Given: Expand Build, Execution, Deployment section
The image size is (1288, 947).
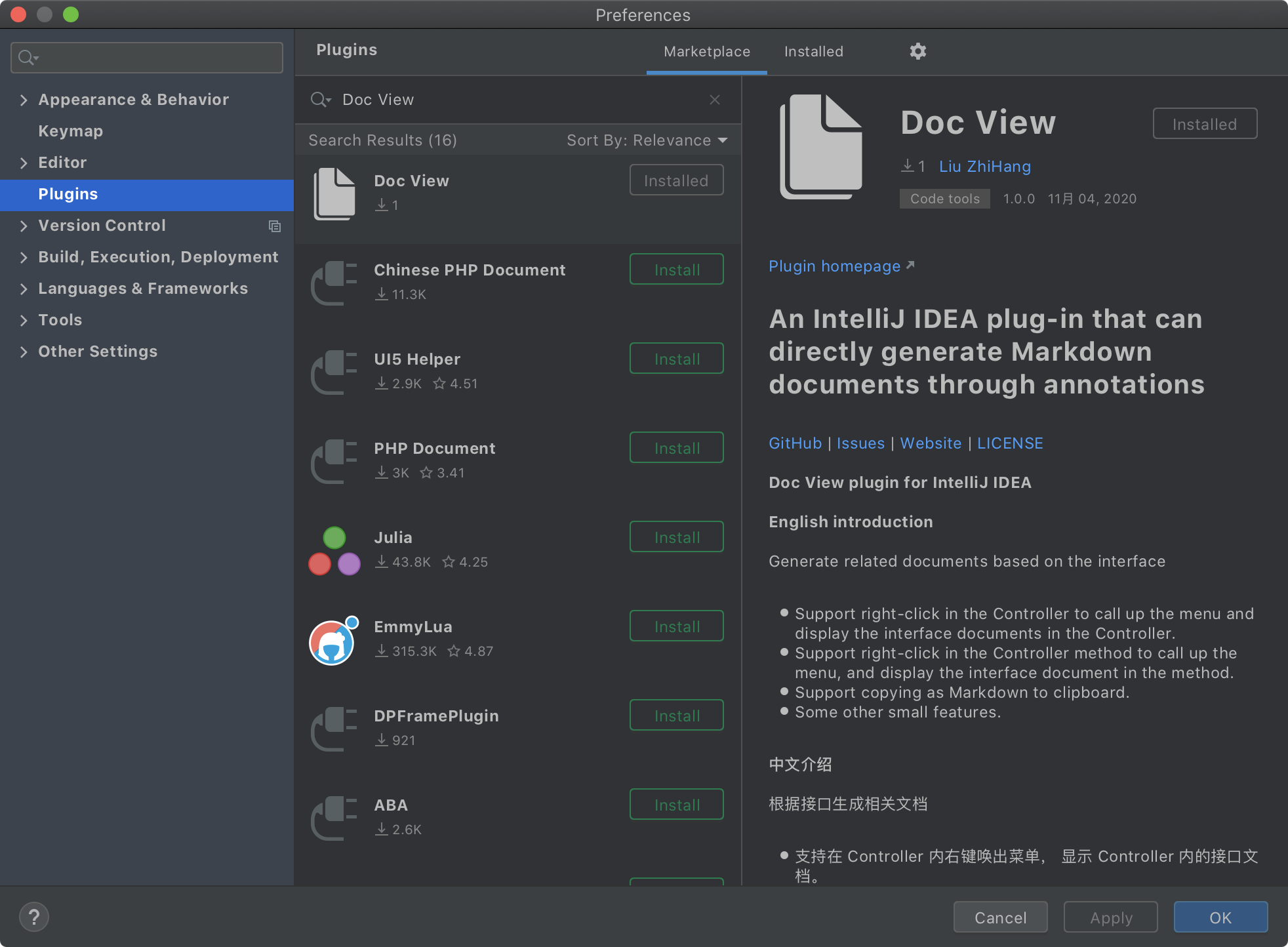Looking at the screenshot, I should pyautogui.click(x=24, y=257).
